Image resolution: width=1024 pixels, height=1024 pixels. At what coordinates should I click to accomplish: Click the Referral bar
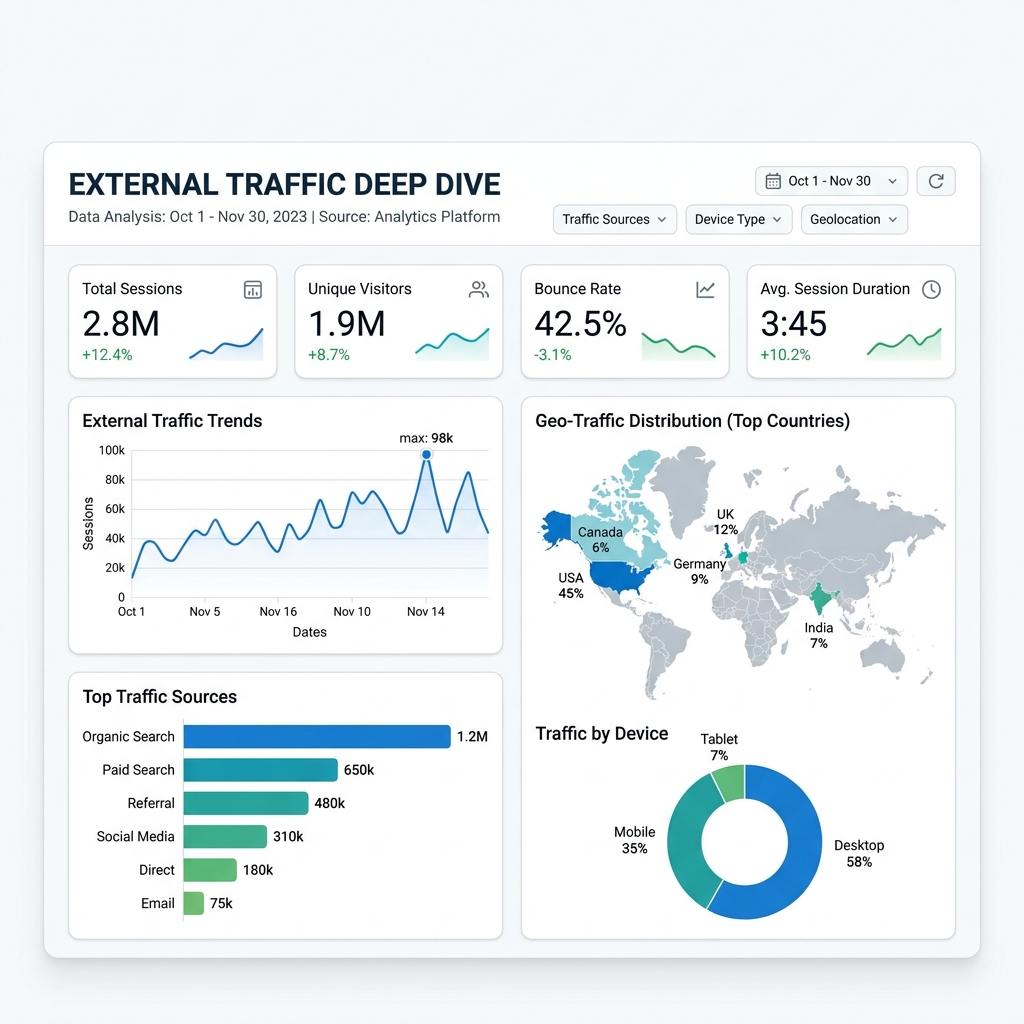pos(246,803)
